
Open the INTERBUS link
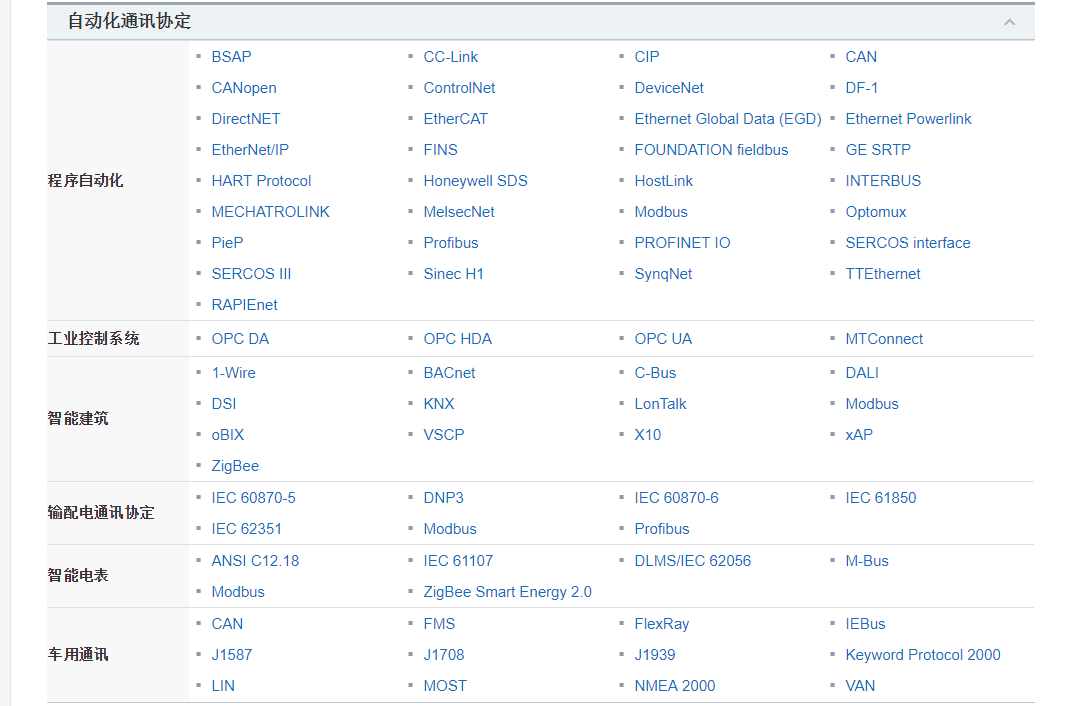pos(883,181)
